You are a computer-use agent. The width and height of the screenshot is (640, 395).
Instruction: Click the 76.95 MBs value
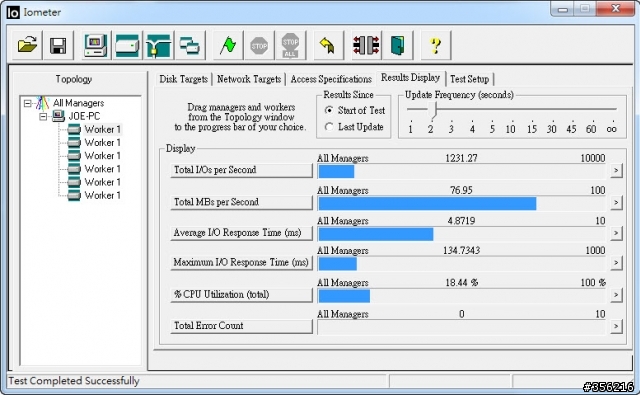461,190
